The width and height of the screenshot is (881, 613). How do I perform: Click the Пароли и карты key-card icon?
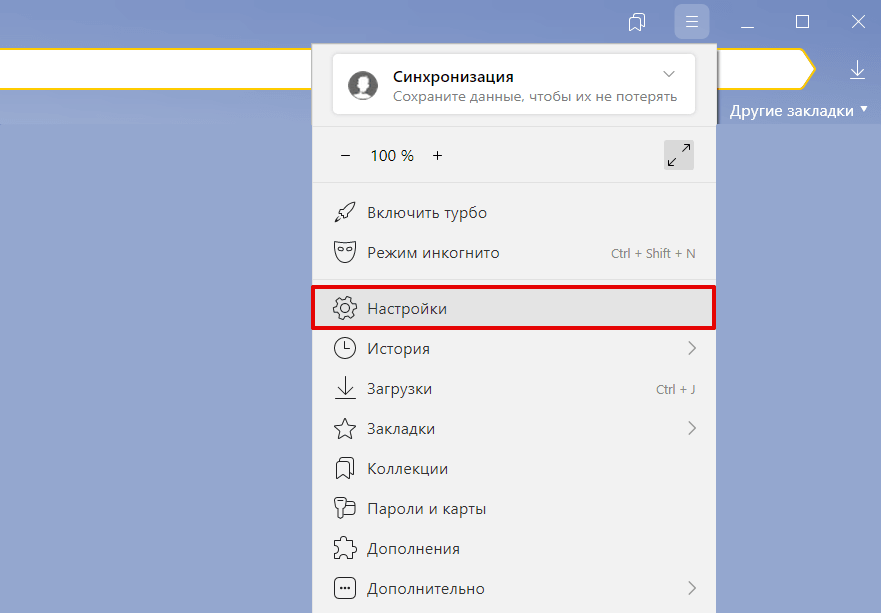click(344, 509)
